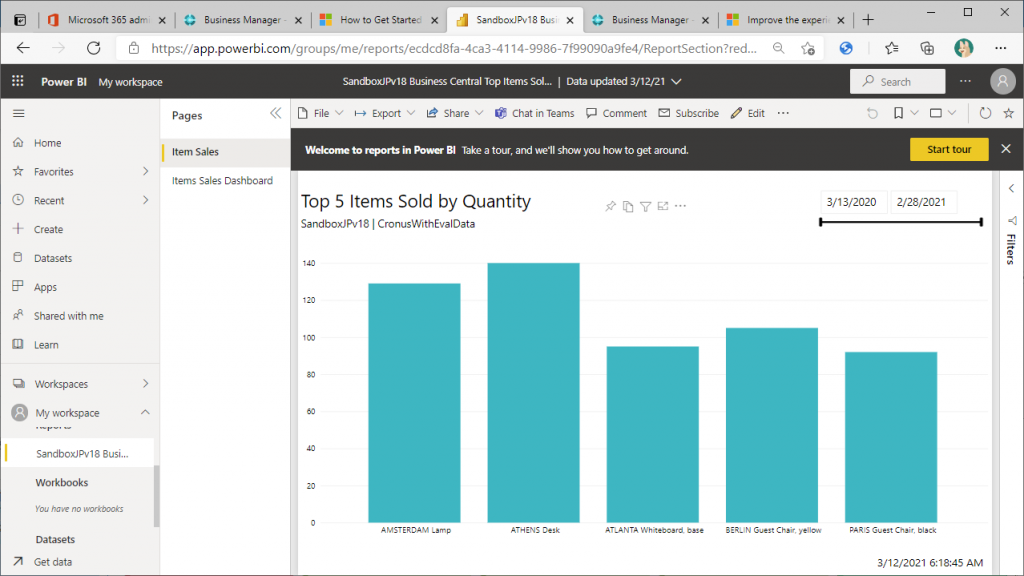Select the ATHENS Desk bar

pyautogui.click(x=534, y=392)
